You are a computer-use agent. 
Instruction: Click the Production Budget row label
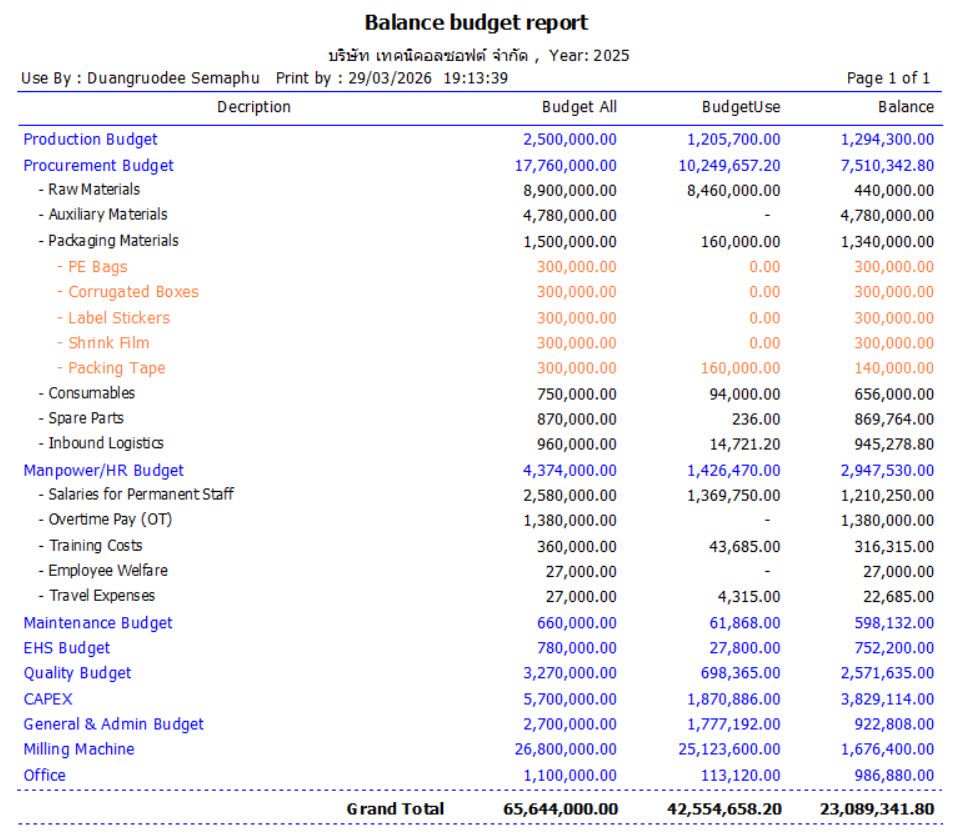(90, 140)
